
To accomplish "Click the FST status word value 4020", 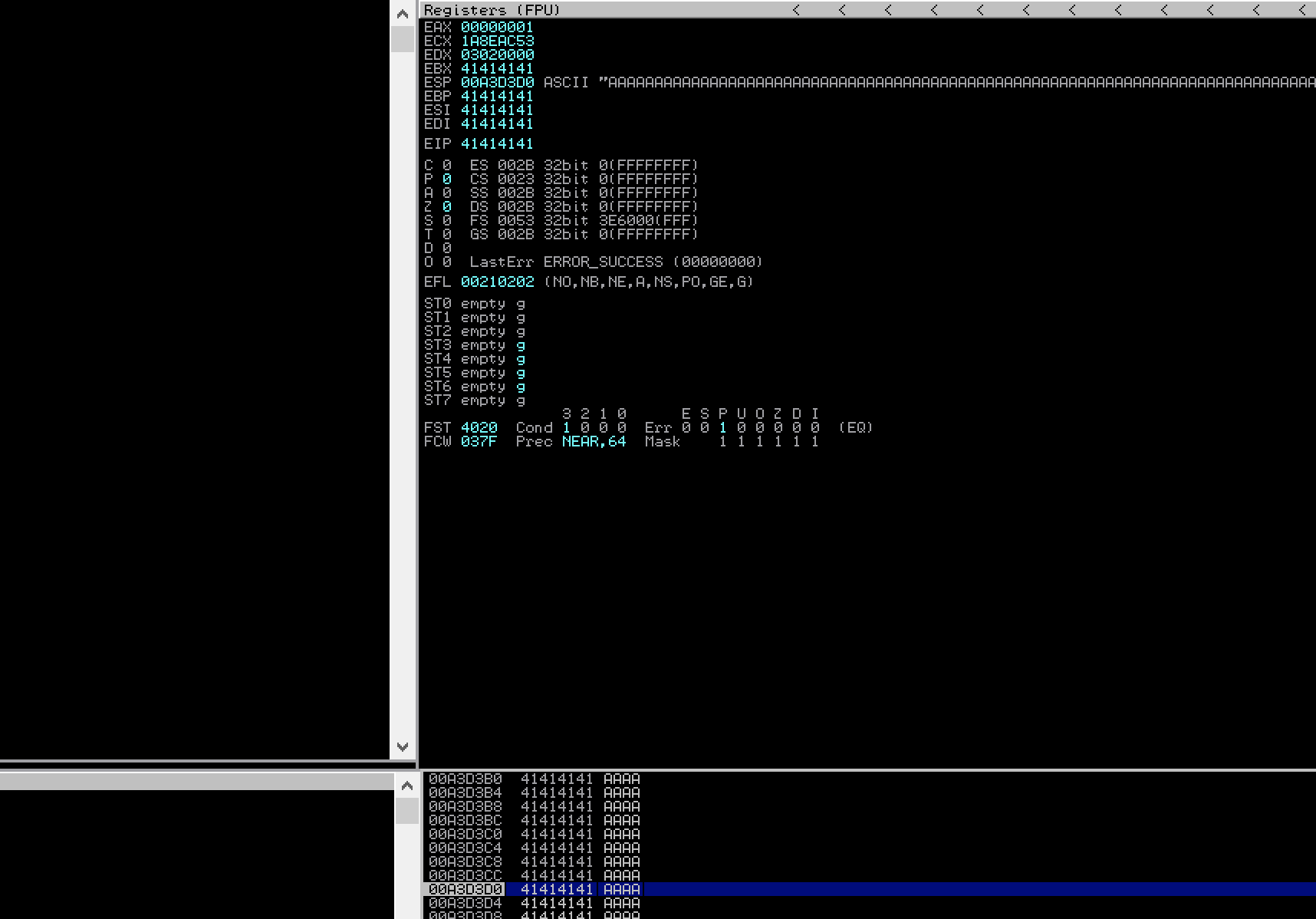I will 479,428.
